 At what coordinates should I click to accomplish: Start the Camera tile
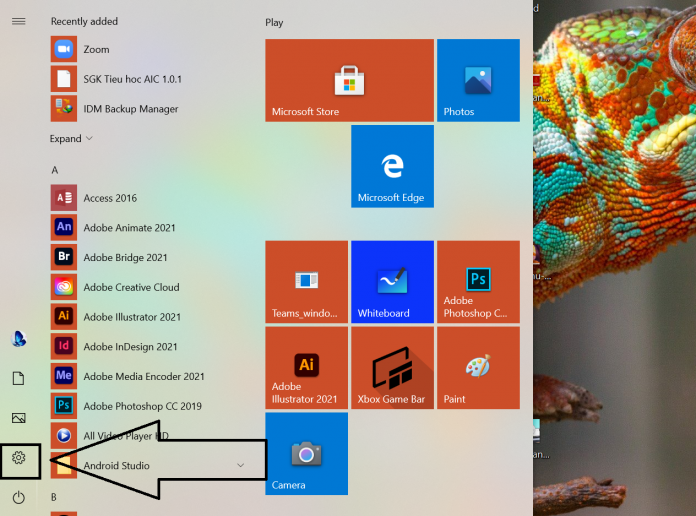[x=306, y=454]
